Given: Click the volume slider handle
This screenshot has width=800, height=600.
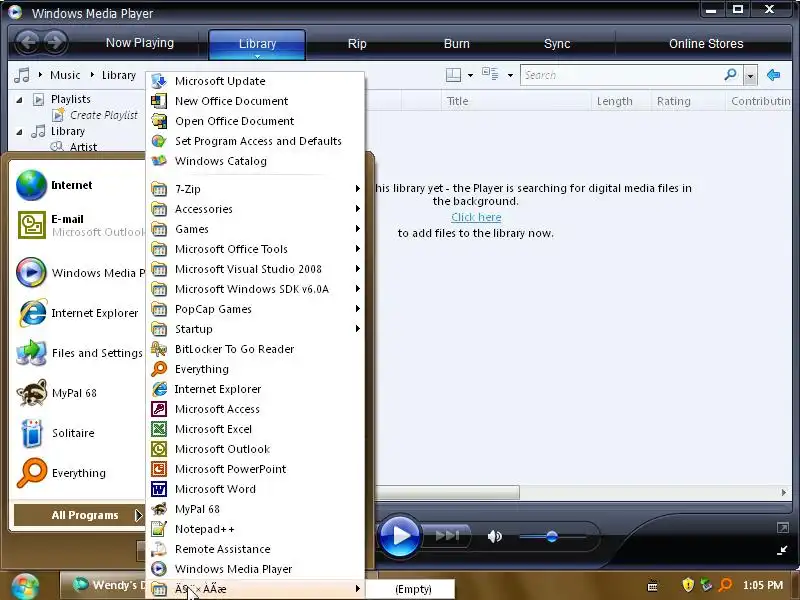Looking at the screenshot, I should [x=552, y=536].
